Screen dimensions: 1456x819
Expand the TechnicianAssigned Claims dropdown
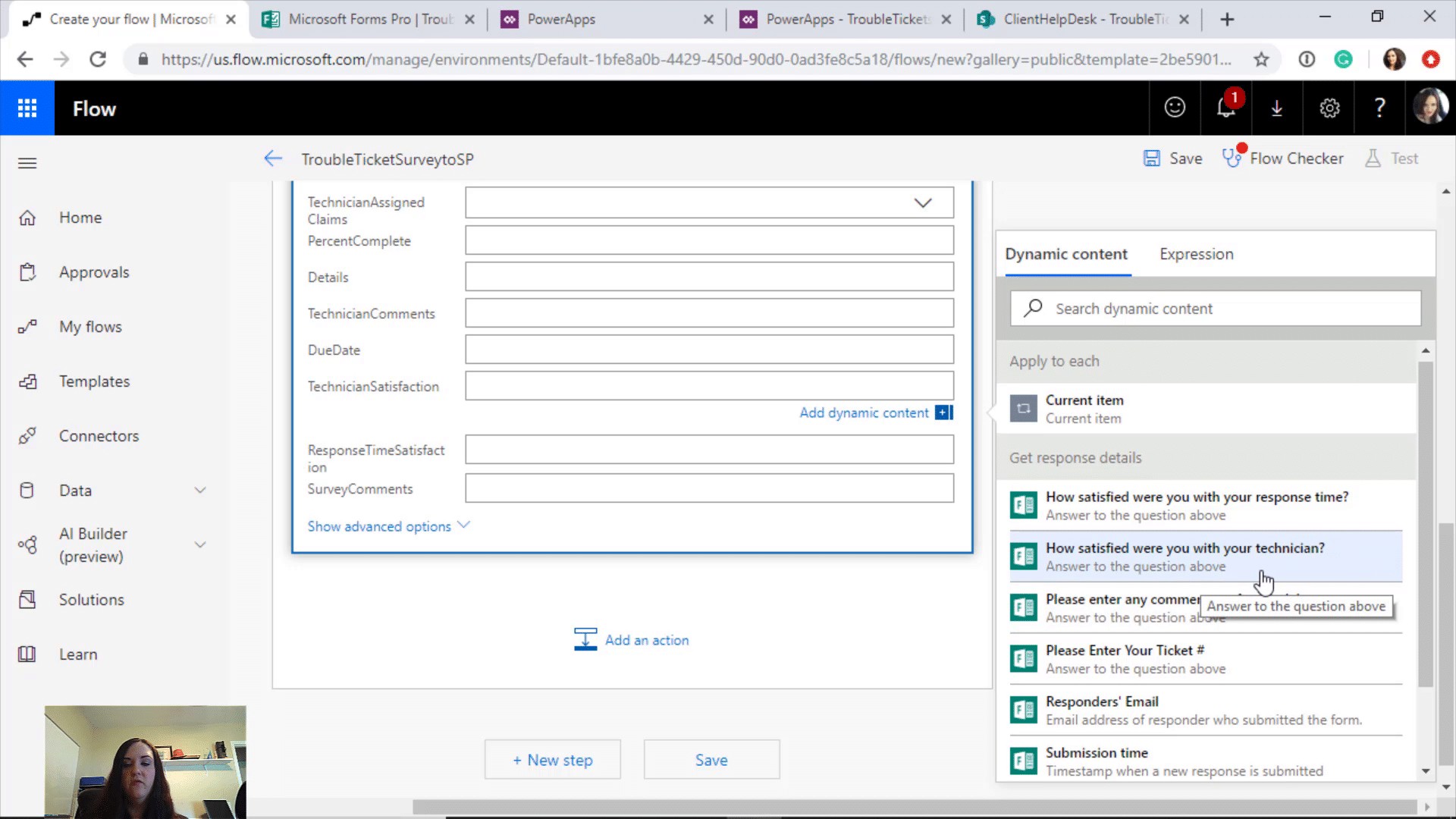[x=922, y=202]
